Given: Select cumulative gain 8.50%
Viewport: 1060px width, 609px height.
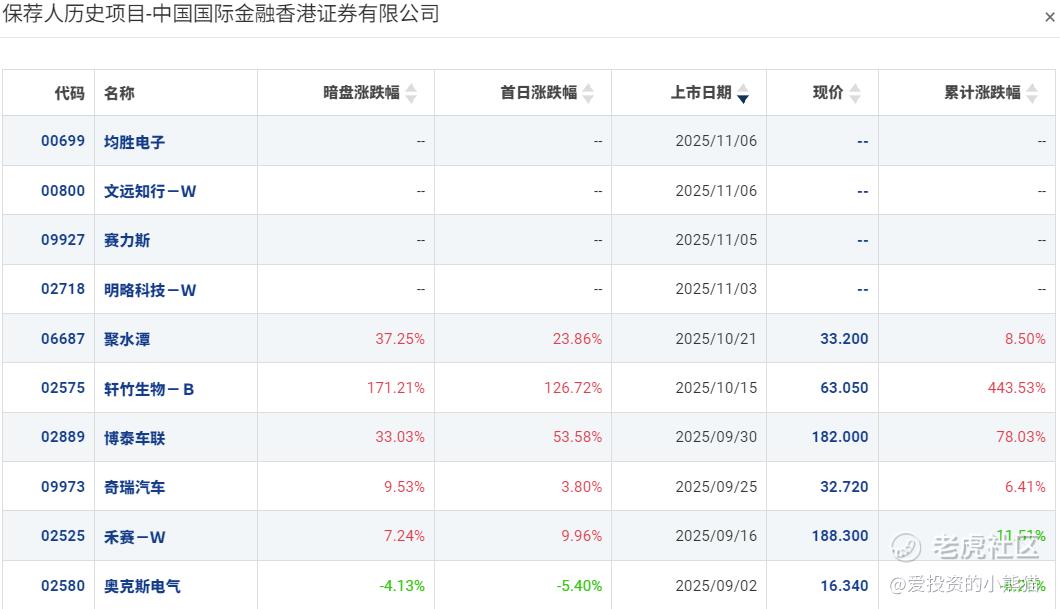Looking at the screenshot, I should 1025,338.
